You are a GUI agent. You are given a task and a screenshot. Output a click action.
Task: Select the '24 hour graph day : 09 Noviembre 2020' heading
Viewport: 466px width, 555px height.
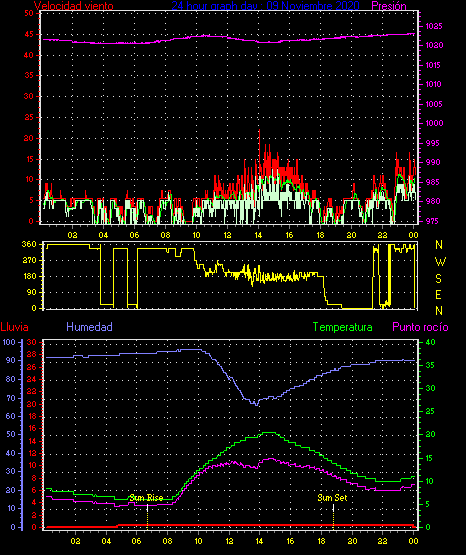265,5
